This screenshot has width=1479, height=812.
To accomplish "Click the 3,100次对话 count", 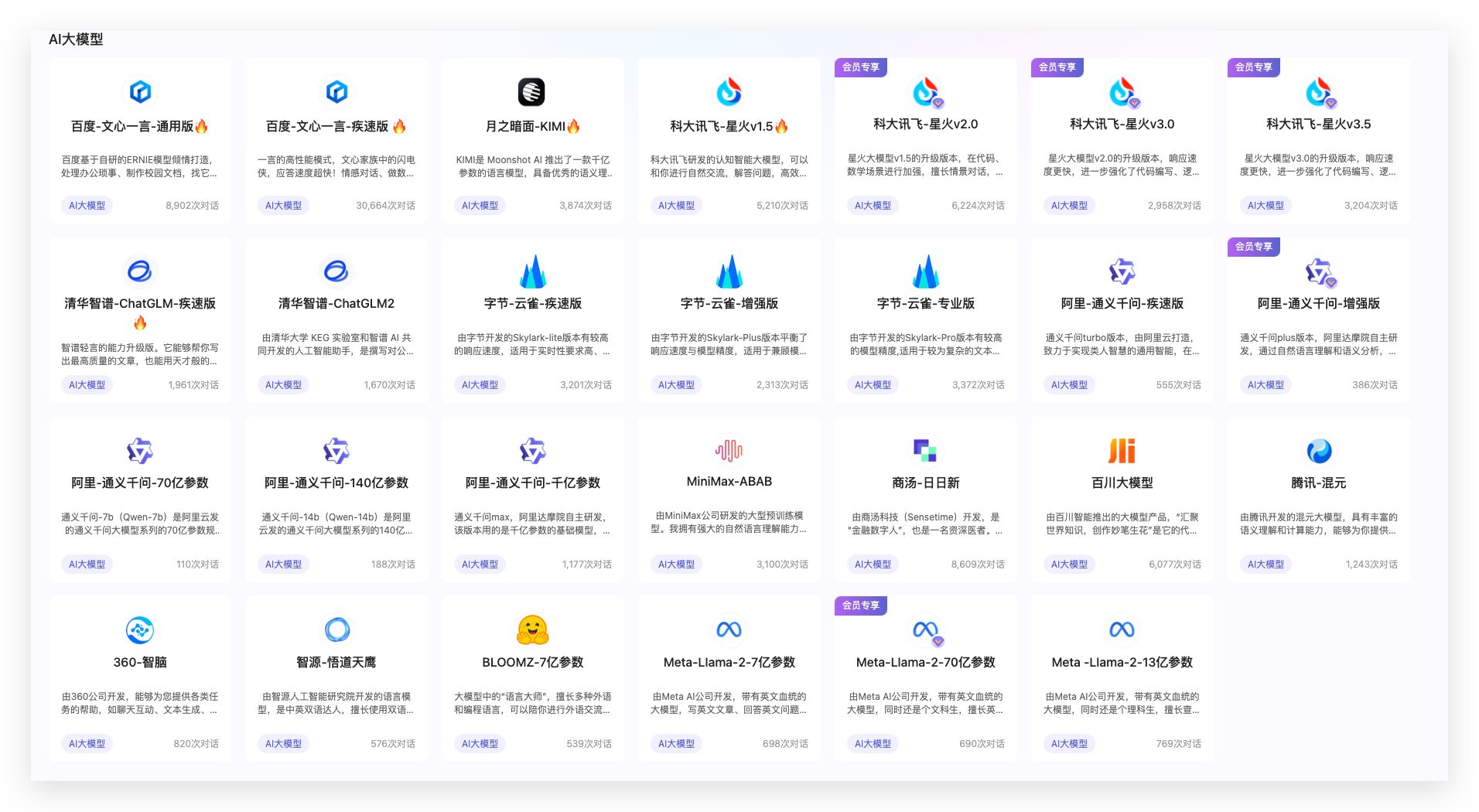I will pos(782,565).
